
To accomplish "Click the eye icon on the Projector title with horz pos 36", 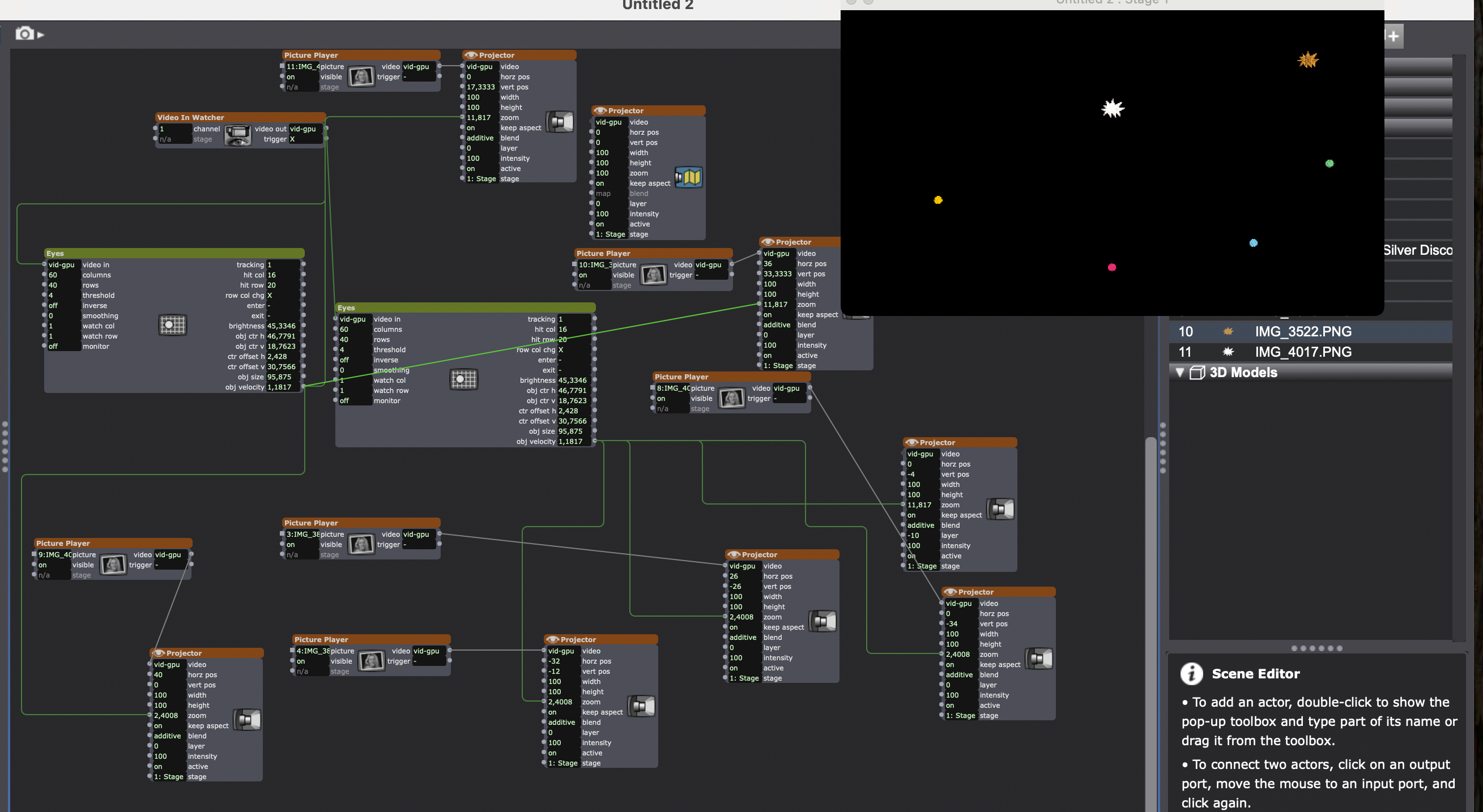I will tap(768, 242).
